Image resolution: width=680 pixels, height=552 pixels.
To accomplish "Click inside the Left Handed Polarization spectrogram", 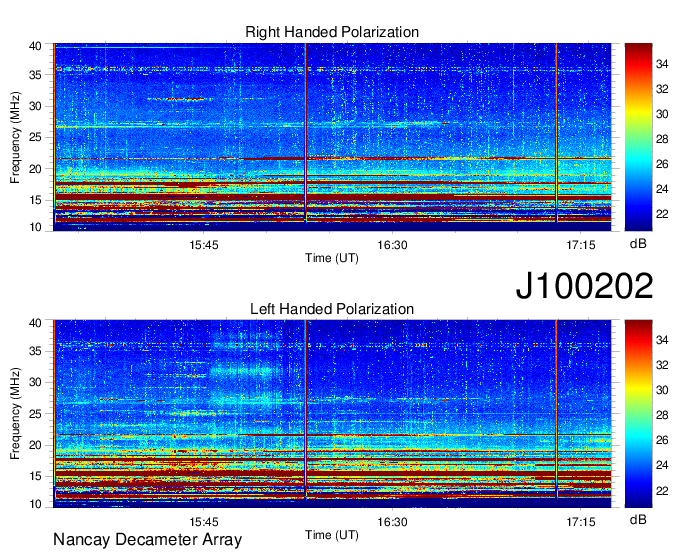I will (332, 414).
